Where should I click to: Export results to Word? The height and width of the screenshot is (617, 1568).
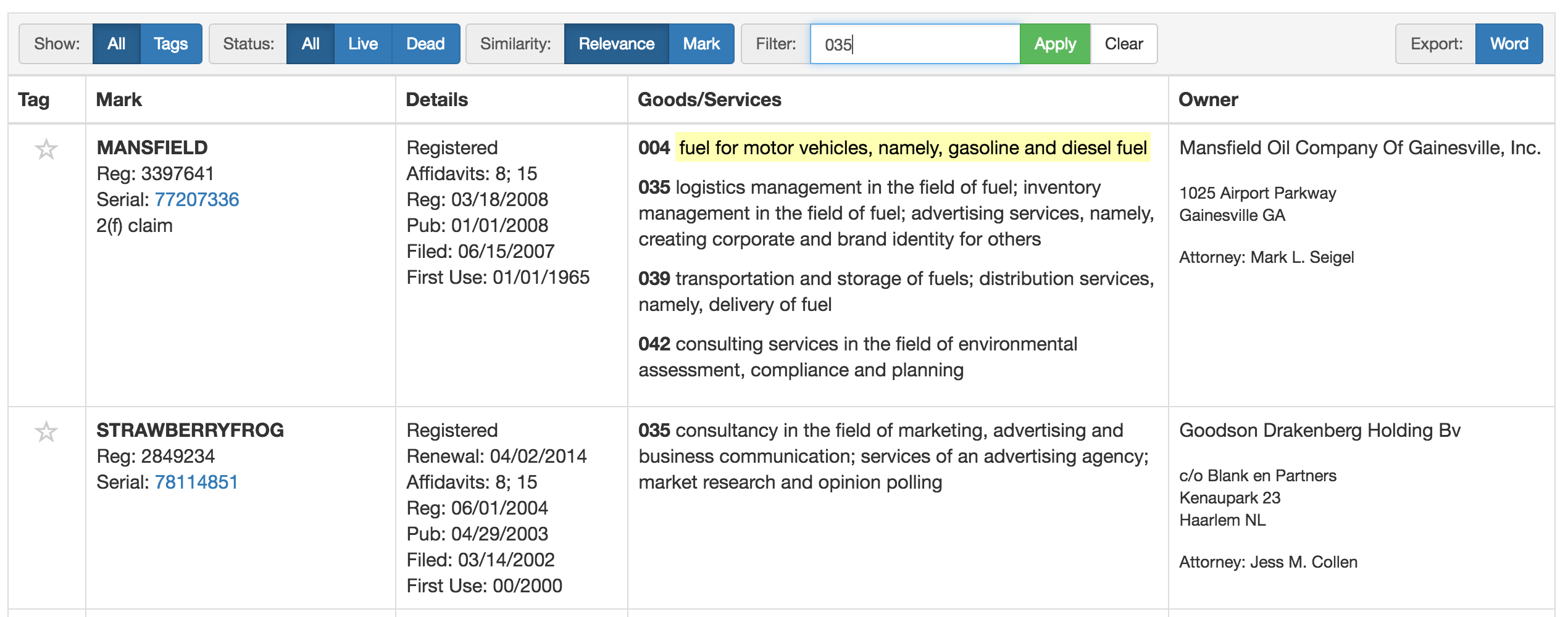pos(1508,44)
